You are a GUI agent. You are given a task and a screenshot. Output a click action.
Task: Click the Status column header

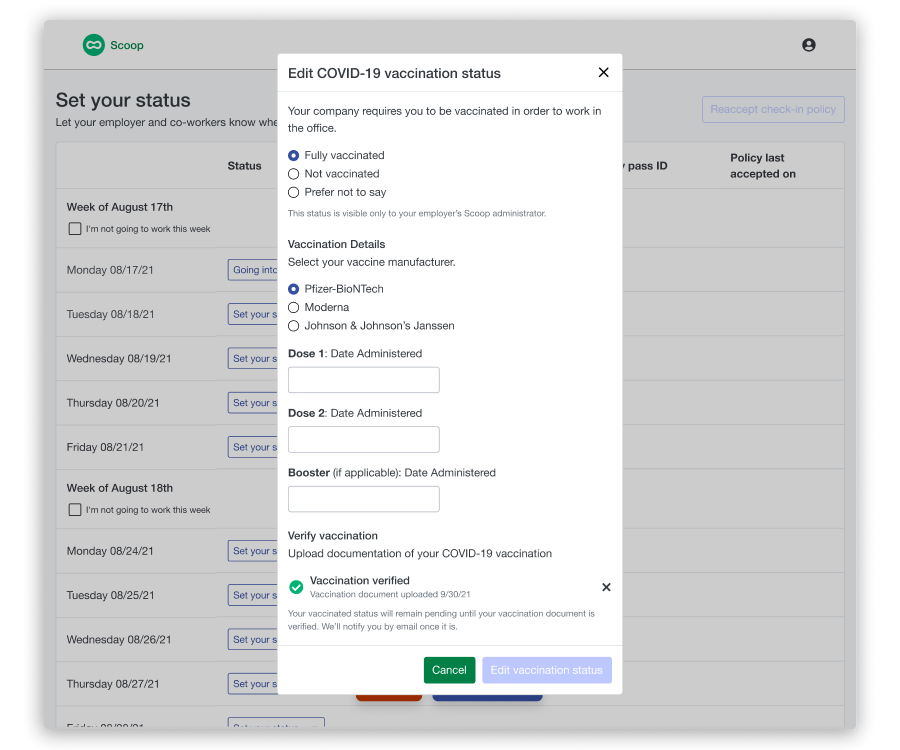point(245,166)
